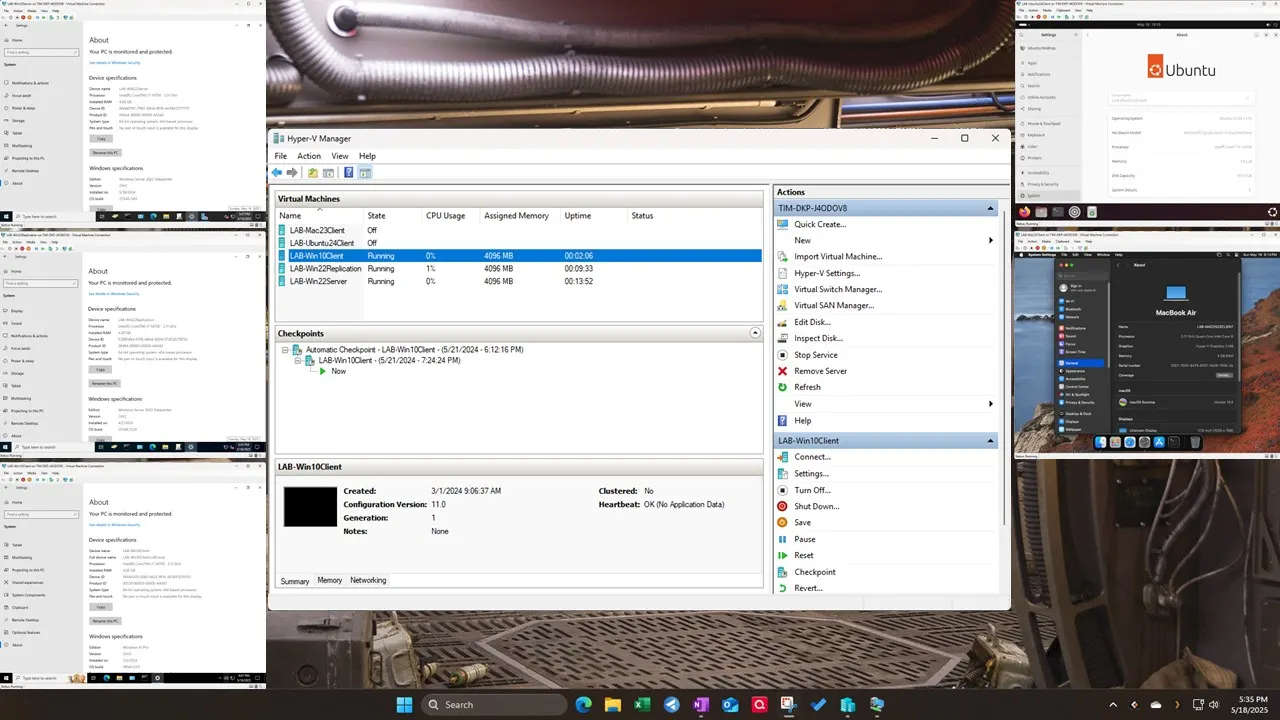Select the Edit Disk action
Image resolution: width=1280 pixels, height=720 pixels.
(x=814, y=321)
